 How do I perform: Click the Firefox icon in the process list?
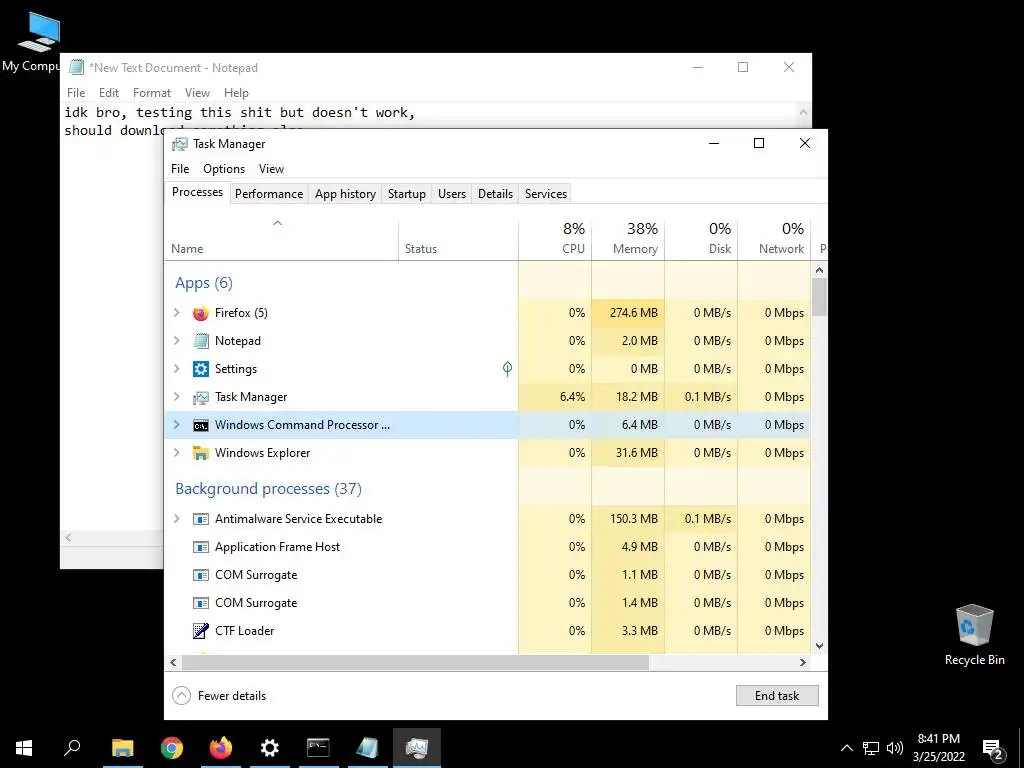tap(200, 313)
